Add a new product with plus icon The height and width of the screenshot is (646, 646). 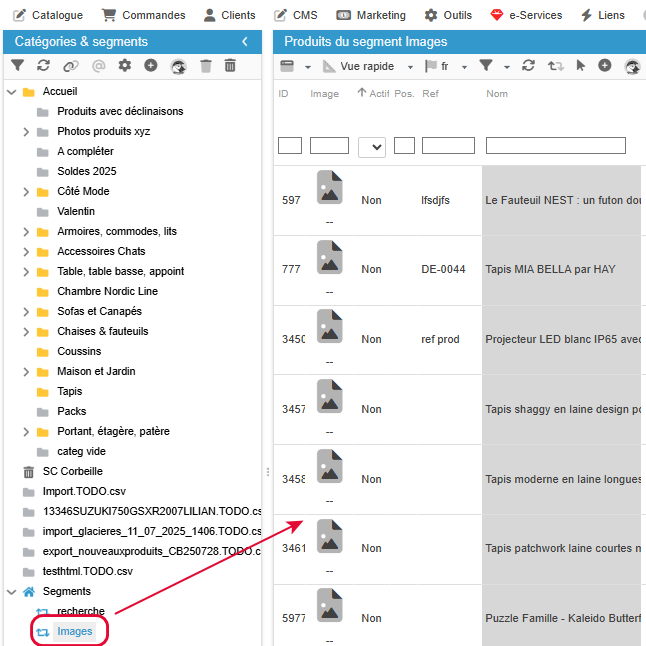click(605, 65)
